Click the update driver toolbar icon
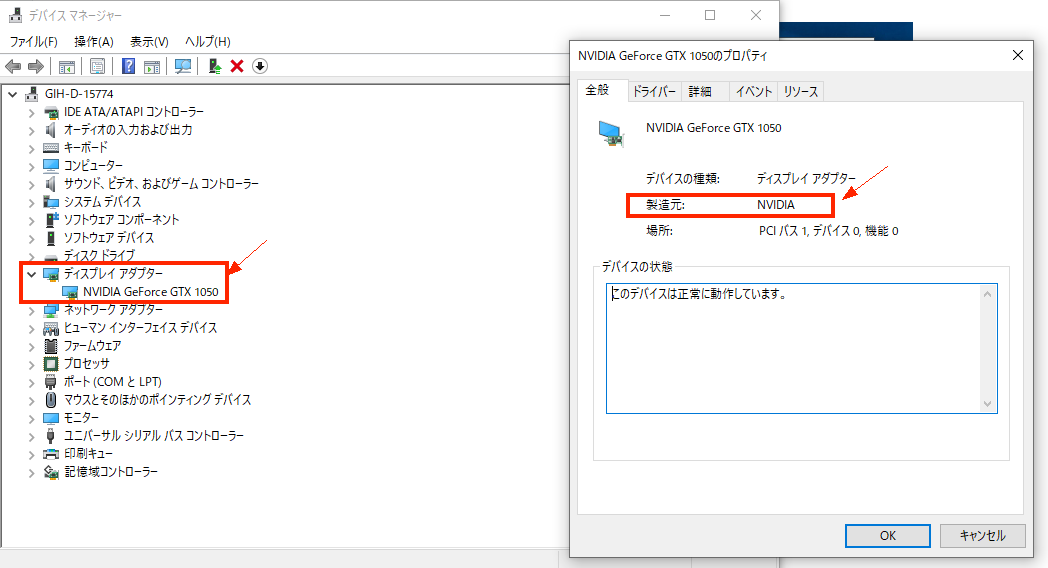1048x568 pixels. pyautogui.click(x=215, y=66)
